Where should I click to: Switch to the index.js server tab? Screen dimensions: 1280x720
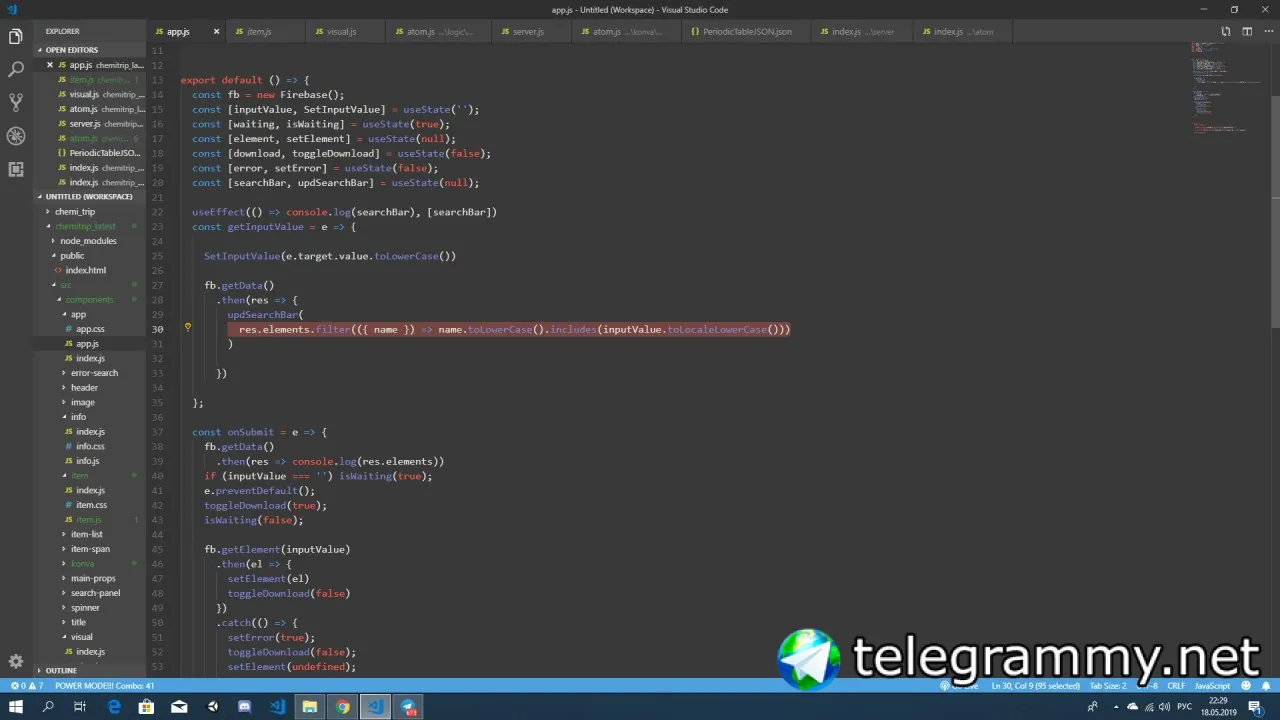(x=861, y=32)
